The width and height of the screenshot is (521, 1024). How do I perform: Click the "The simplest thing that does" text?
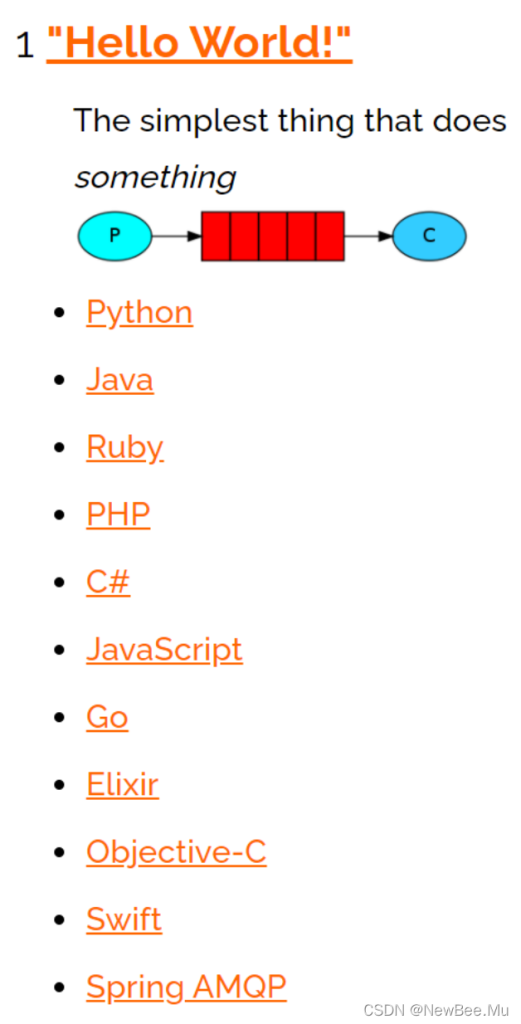click(x=291, y=121)
